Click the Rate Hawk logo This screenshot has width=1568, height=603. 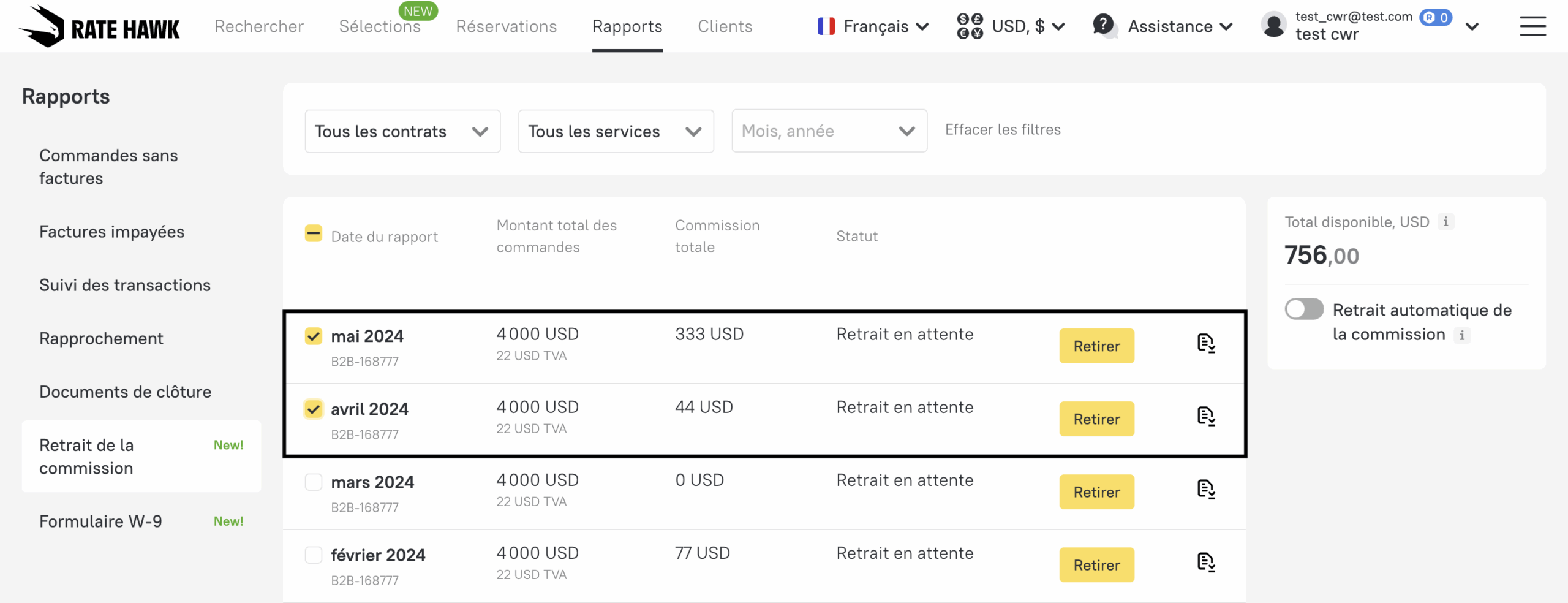[99, 26]
